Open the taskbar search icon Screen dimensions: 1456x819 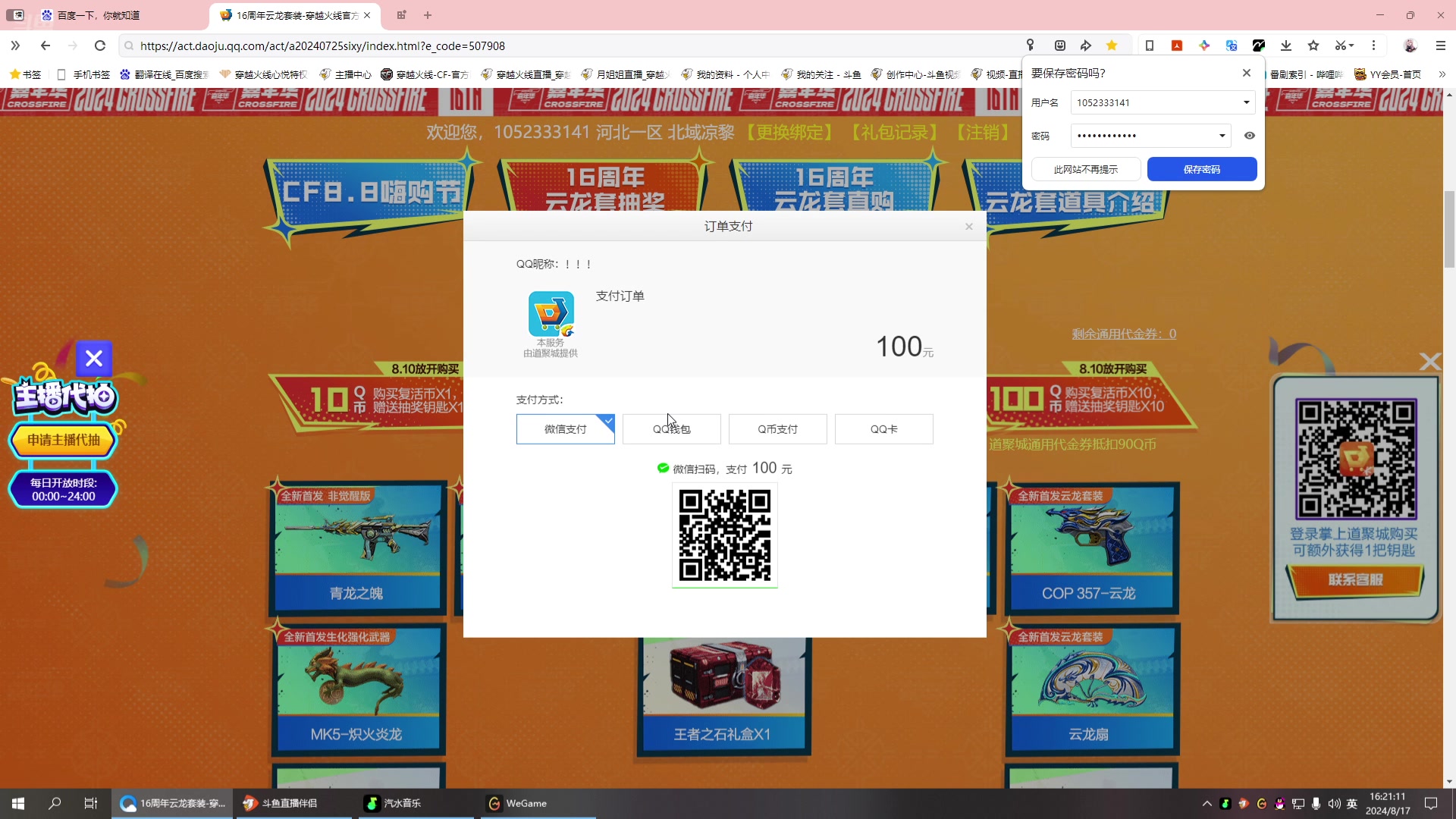(55, 803)
